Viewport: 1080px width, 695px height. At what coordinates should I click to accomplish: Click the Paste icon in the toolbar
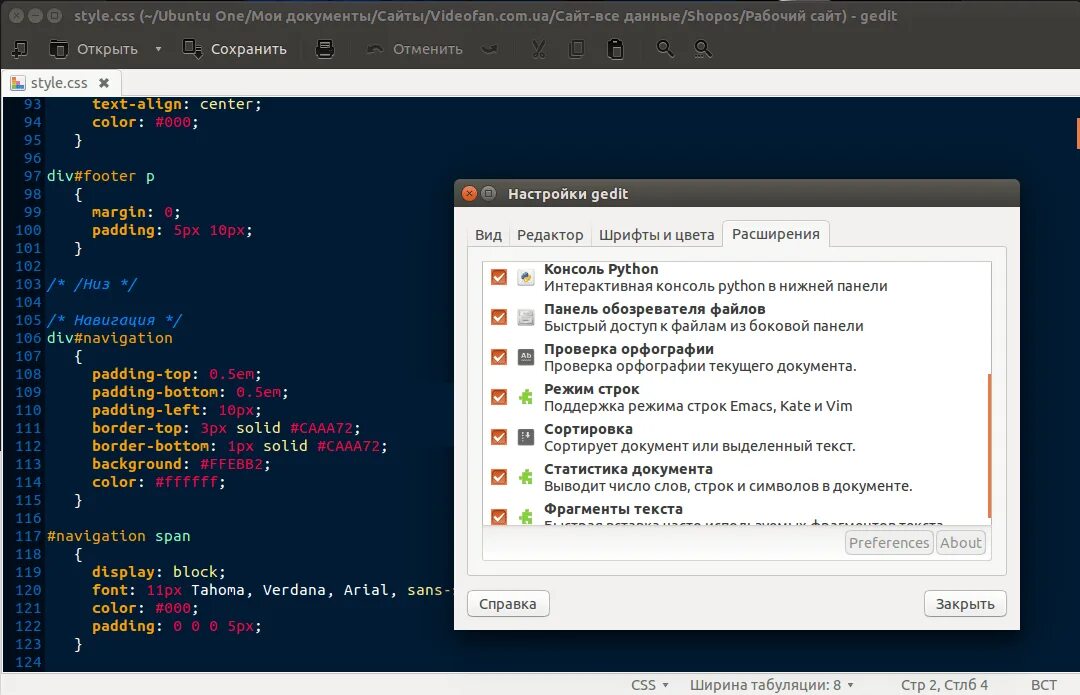click(616, 48)
